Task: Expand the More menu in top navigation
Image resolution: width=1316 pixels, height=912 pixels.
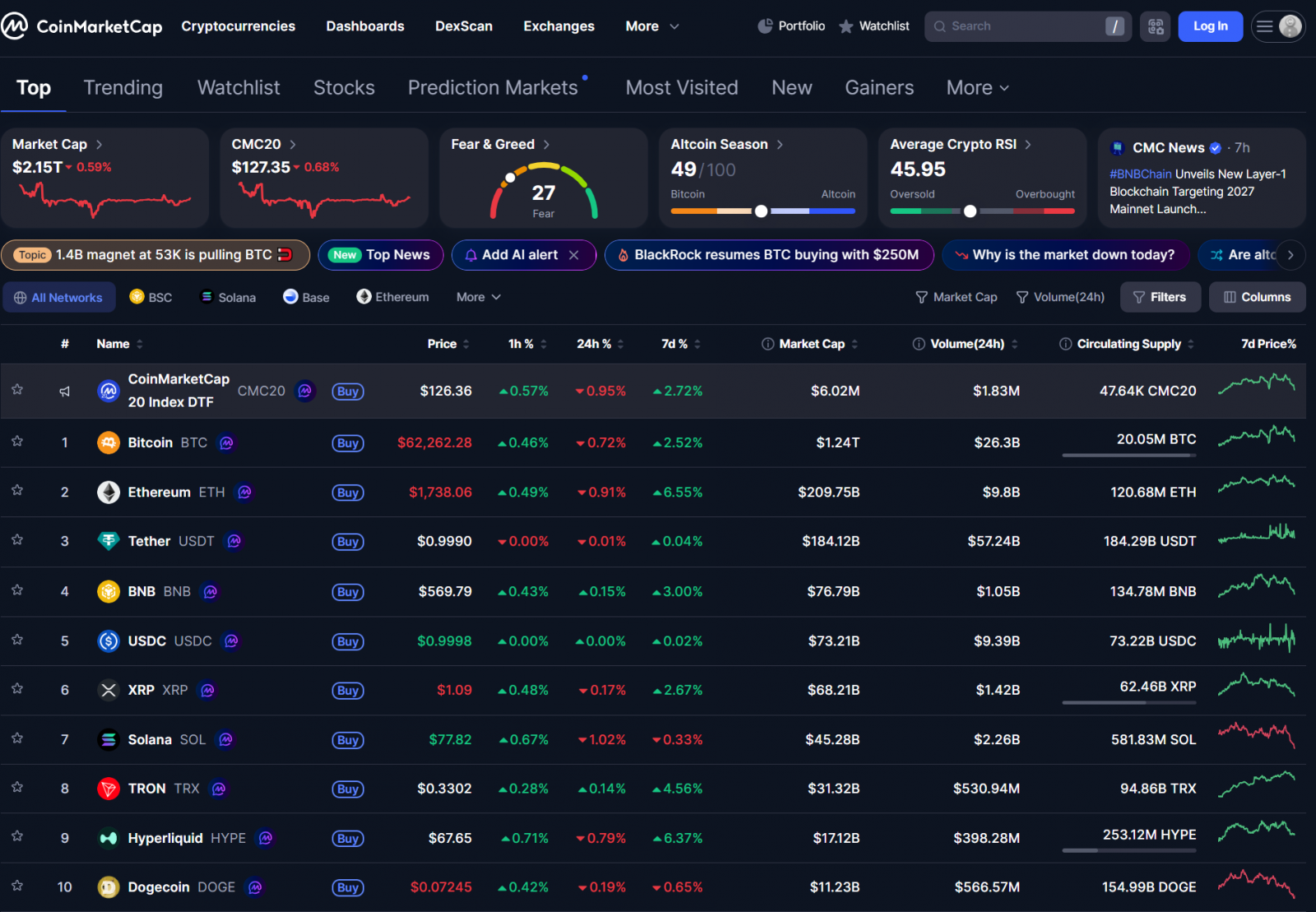Action: tap(652, 26)
